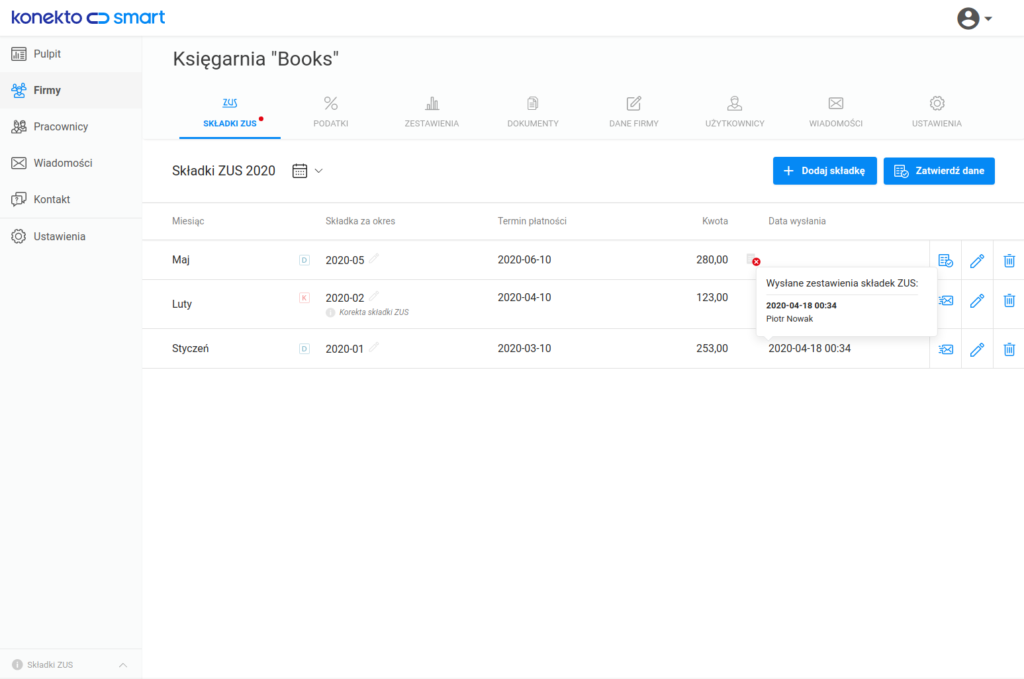Send the Styczeń contribution via envelope icon

click(x=946, y=349)
